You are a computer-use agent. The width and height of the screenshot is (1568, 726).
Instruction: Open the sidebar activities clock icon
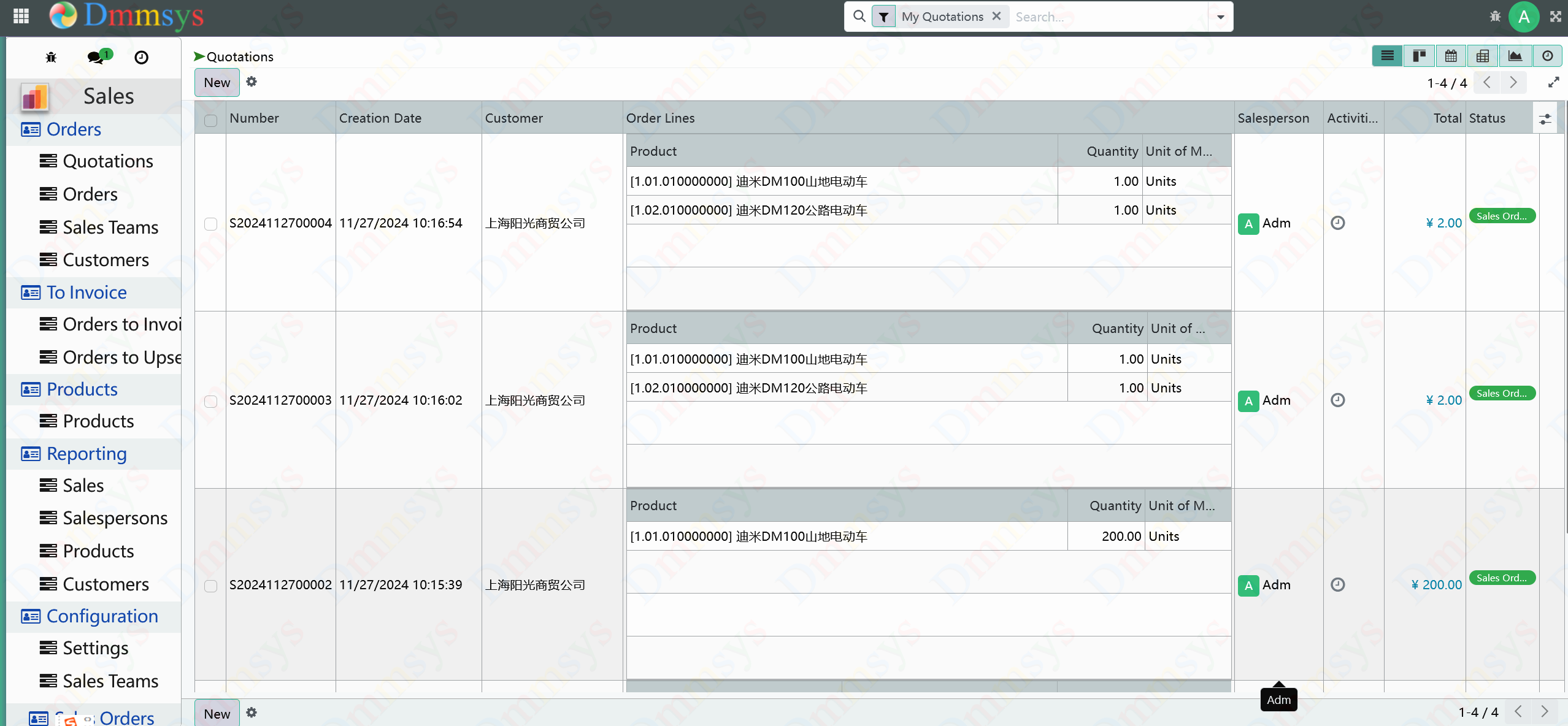[141, 58]
